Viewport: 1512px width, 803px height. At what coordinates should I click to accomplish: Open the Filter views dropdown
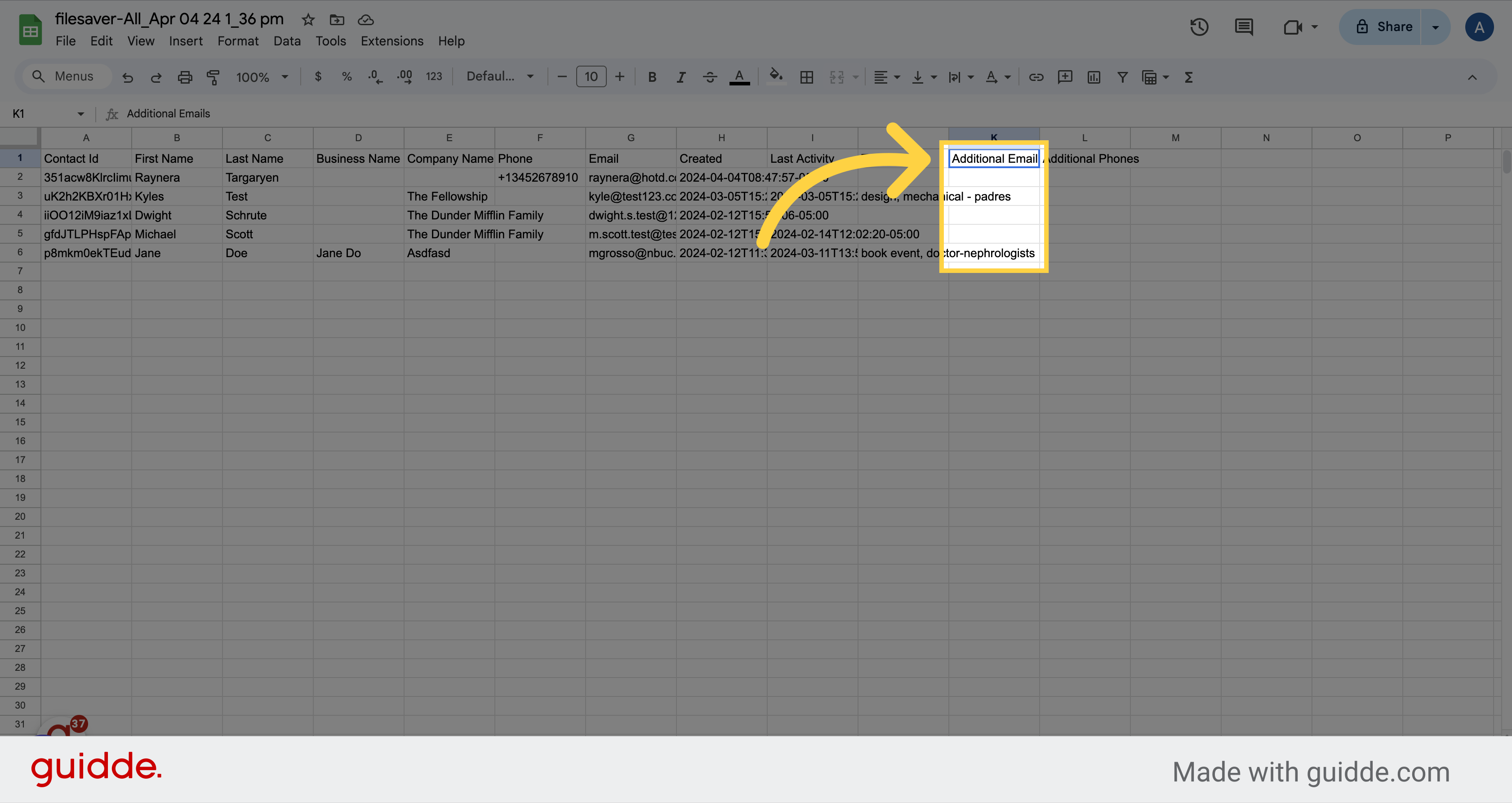click(1155, 77)
